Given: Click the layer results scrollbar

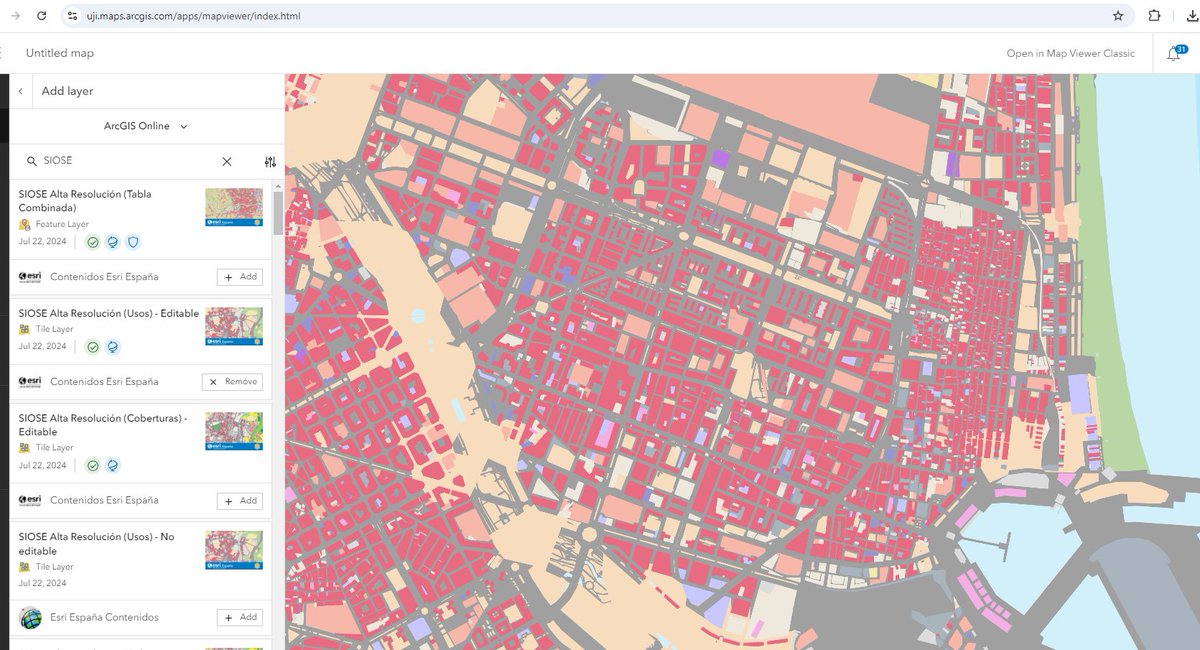Looking at the screenshot, I should (278, 212).
